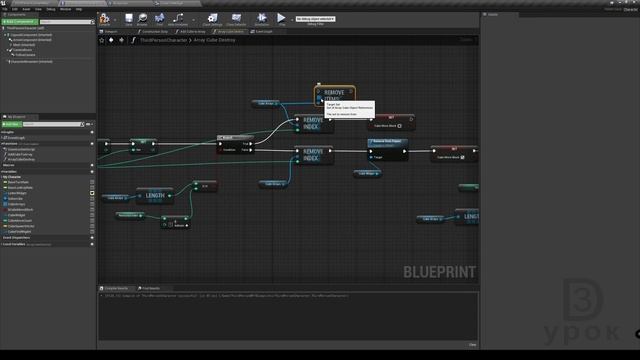Click the Find toolbar icon
640x360 pixels.
click(x=160, y=19)
